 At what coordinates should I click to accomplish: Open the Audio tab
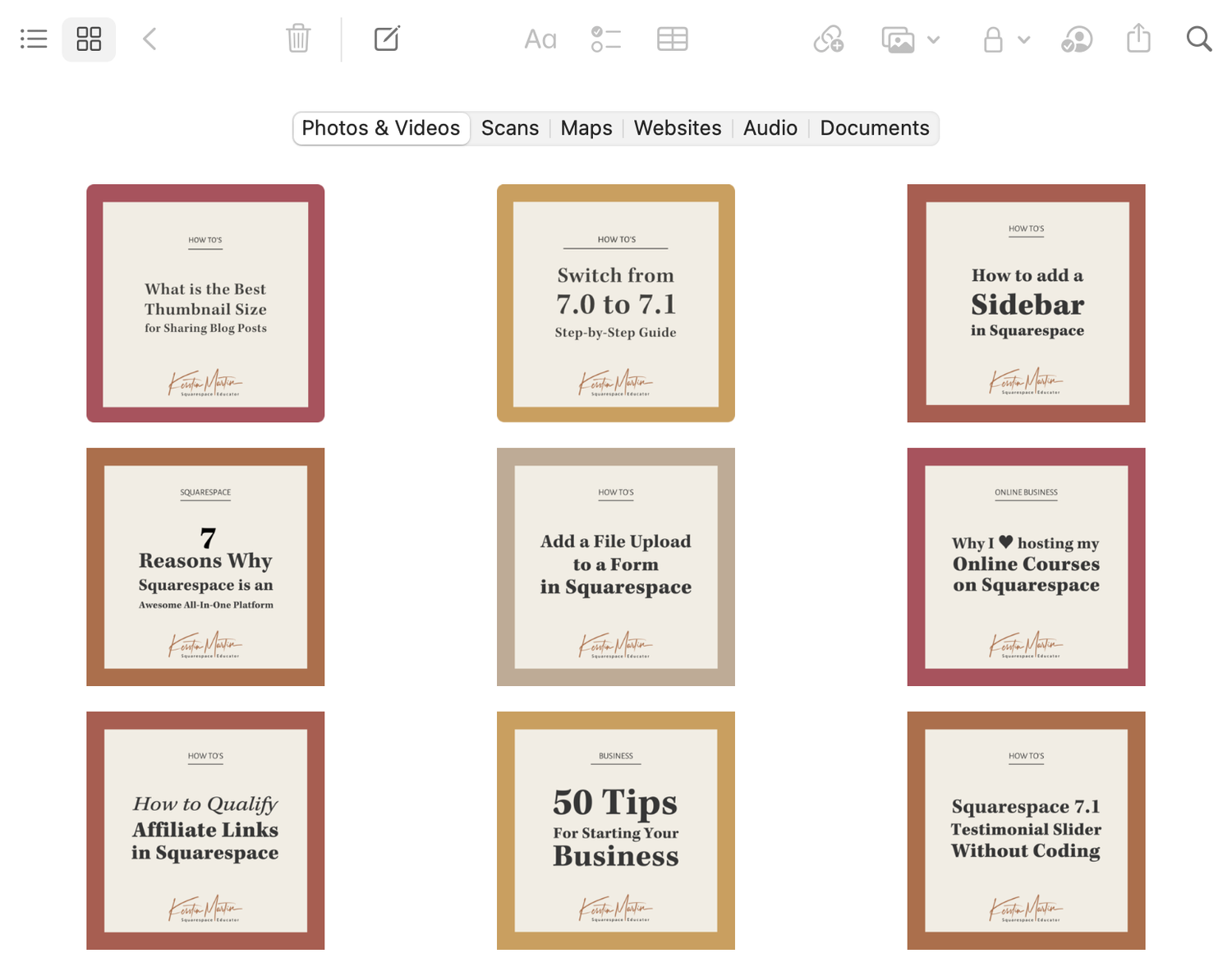(770, 128)
